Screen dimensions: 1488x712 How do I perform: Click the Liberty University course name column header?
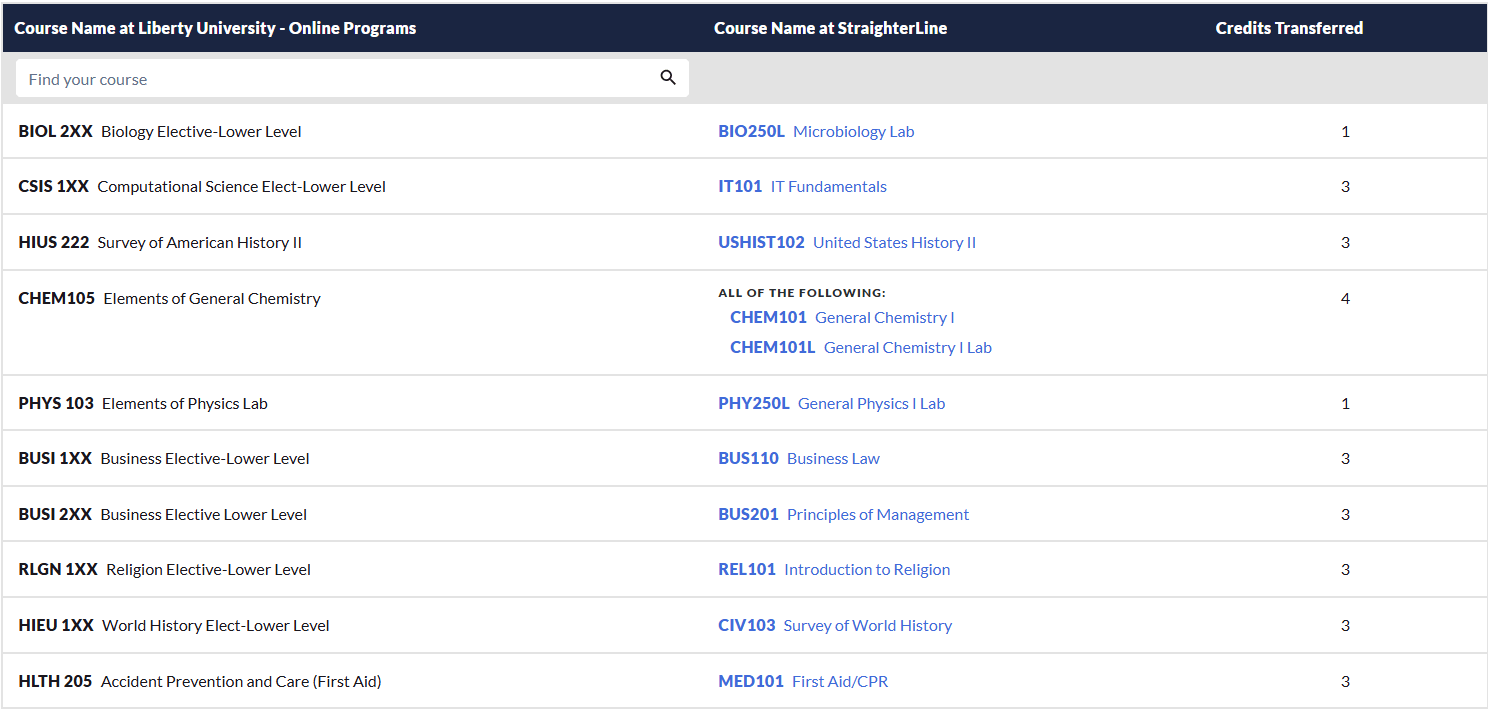click(x=215, y=28)
